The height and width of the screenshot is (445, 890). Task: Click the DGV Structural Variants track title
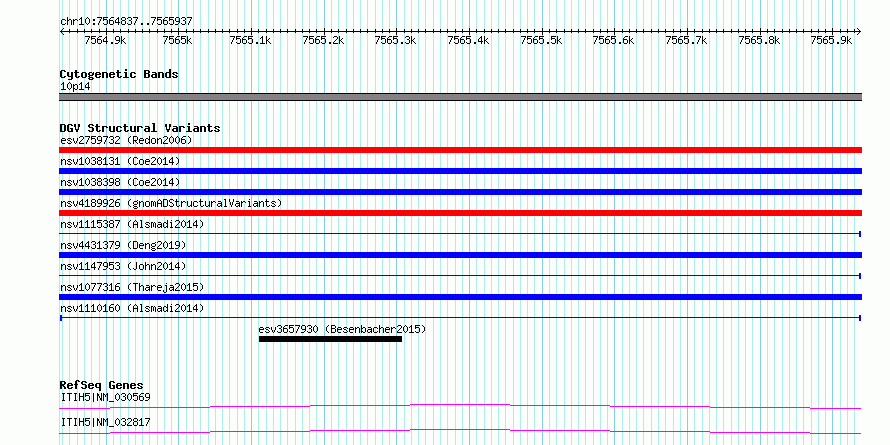pos(140,128)
